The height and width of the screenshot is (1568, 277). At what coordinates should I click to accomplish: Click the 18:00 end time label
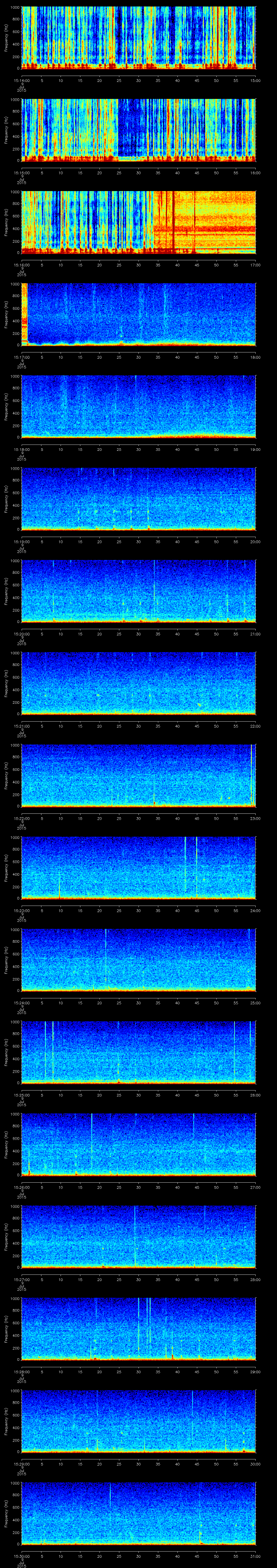255,357
